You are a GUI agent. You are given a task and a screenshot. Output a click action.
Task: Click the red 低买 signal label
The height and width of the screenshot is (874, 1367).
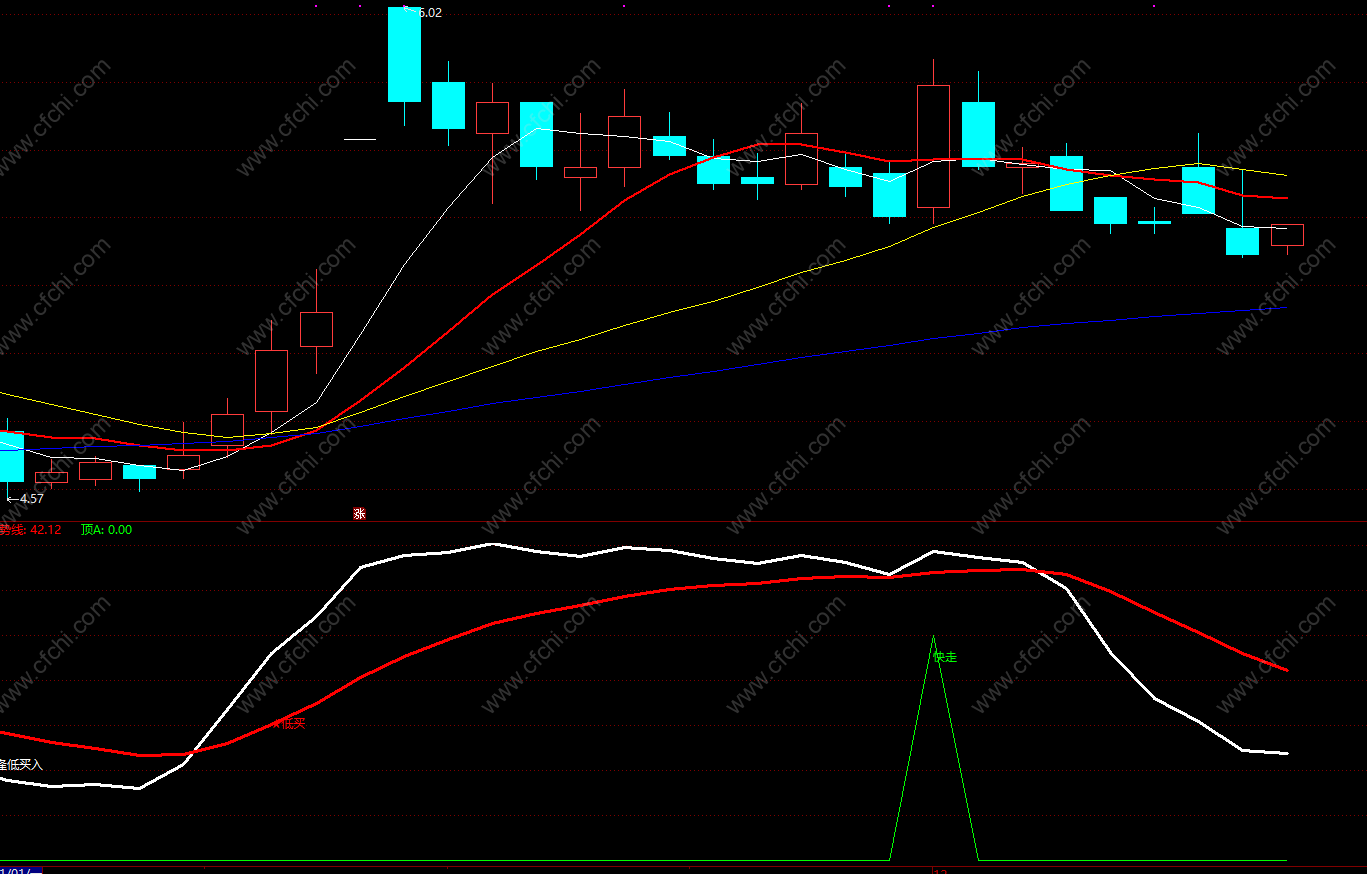click(293, 723)
